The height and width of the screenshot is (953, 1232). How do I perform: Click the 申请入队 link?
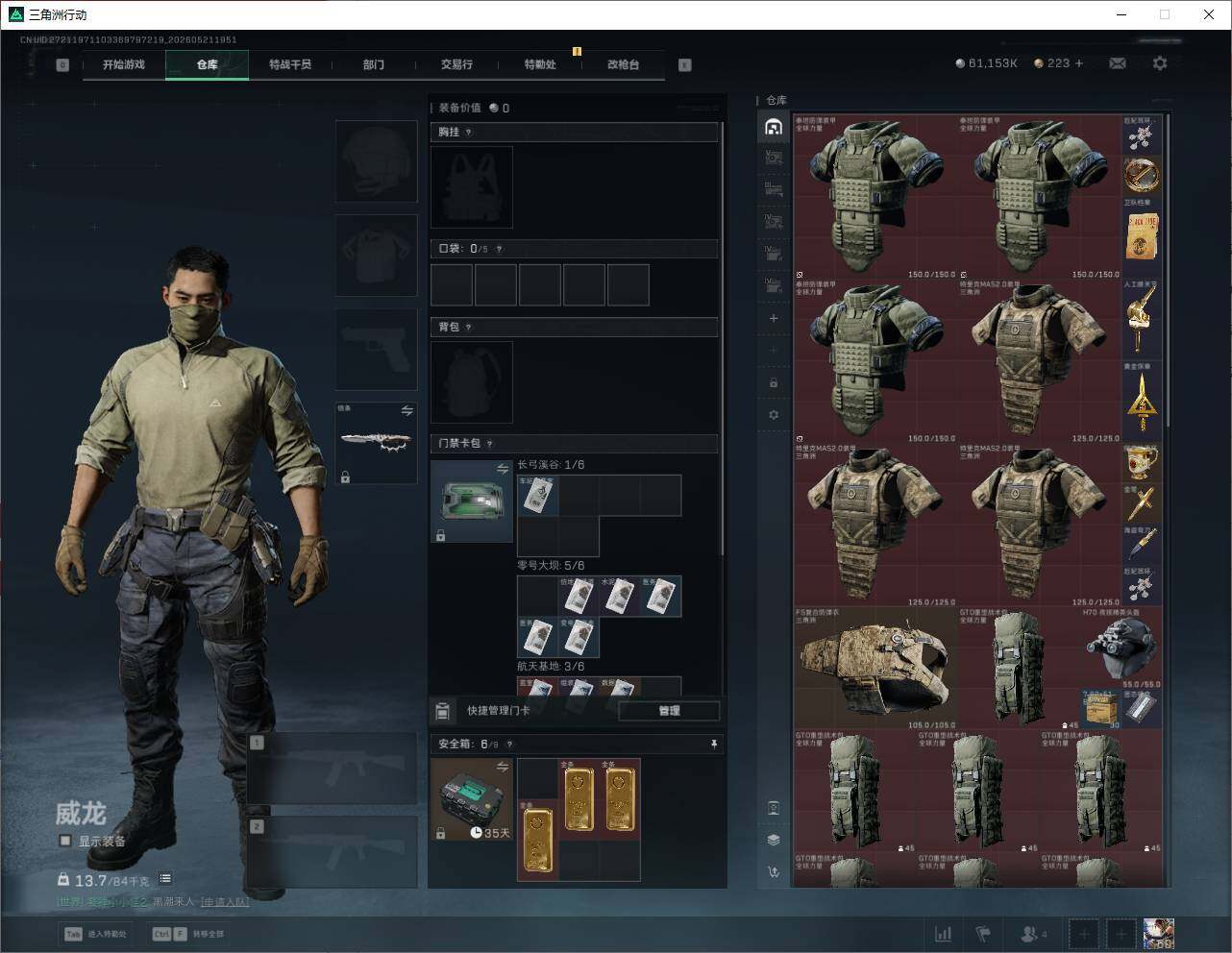pos(224,902)
